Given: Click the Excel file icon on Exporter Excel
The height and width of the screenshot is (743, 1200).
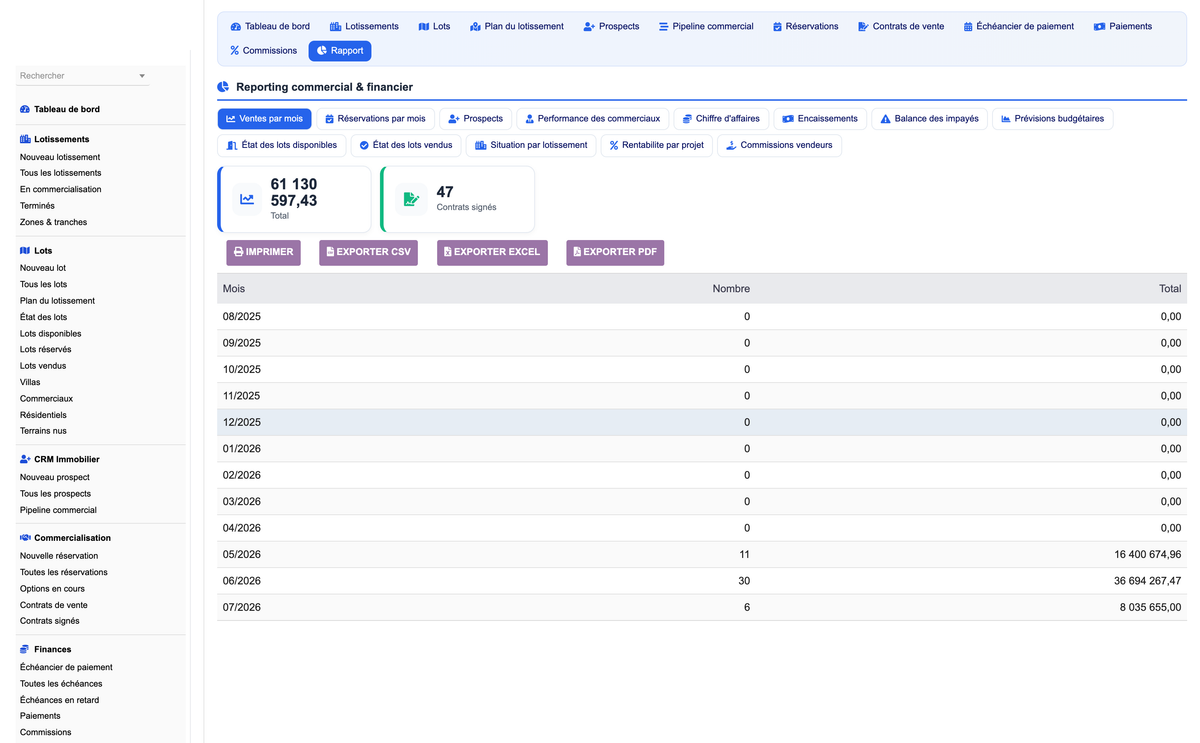Looking at the screenshot, I should 448,252.
